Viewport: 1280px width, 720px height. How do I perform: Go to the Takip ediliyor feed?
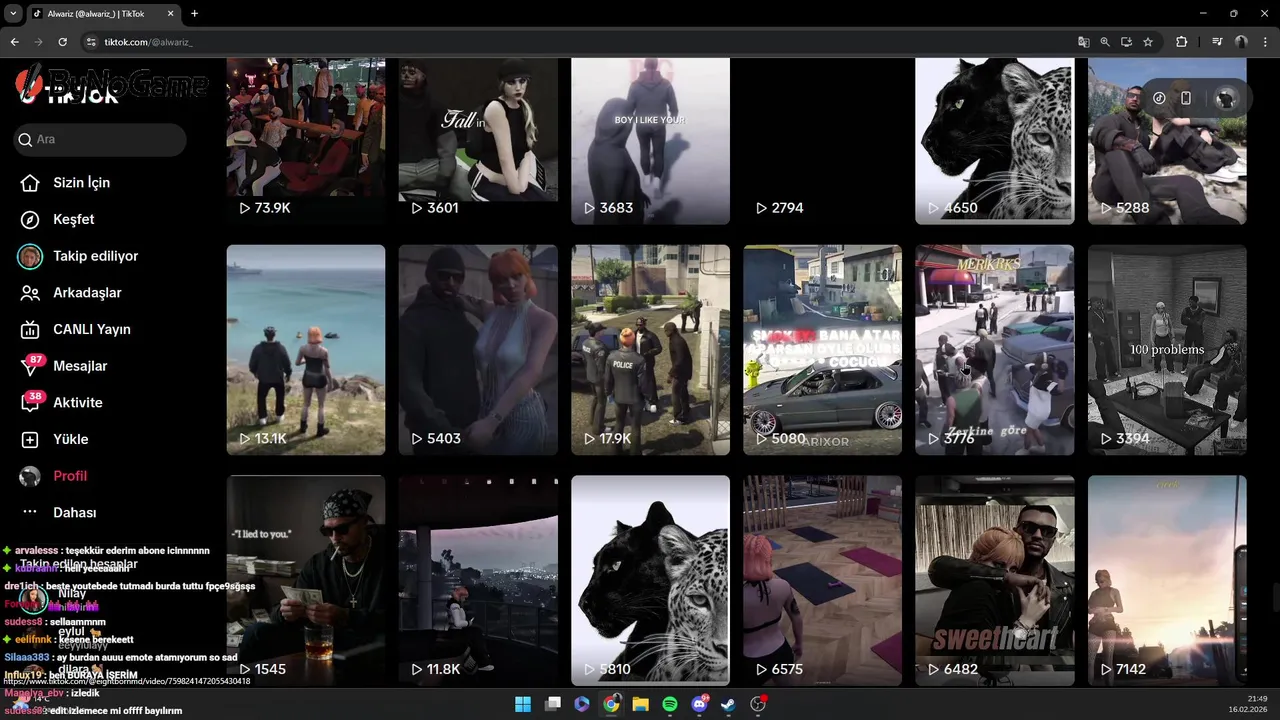(79, 256)
